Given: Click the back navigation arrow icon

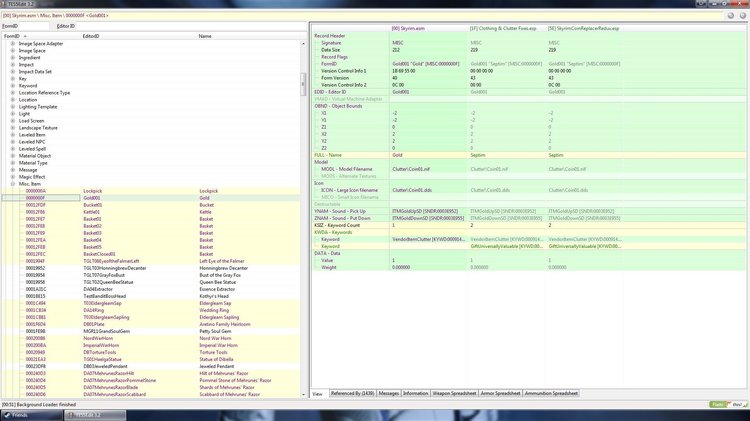Looking at the screenshot, I should [731, 15].
